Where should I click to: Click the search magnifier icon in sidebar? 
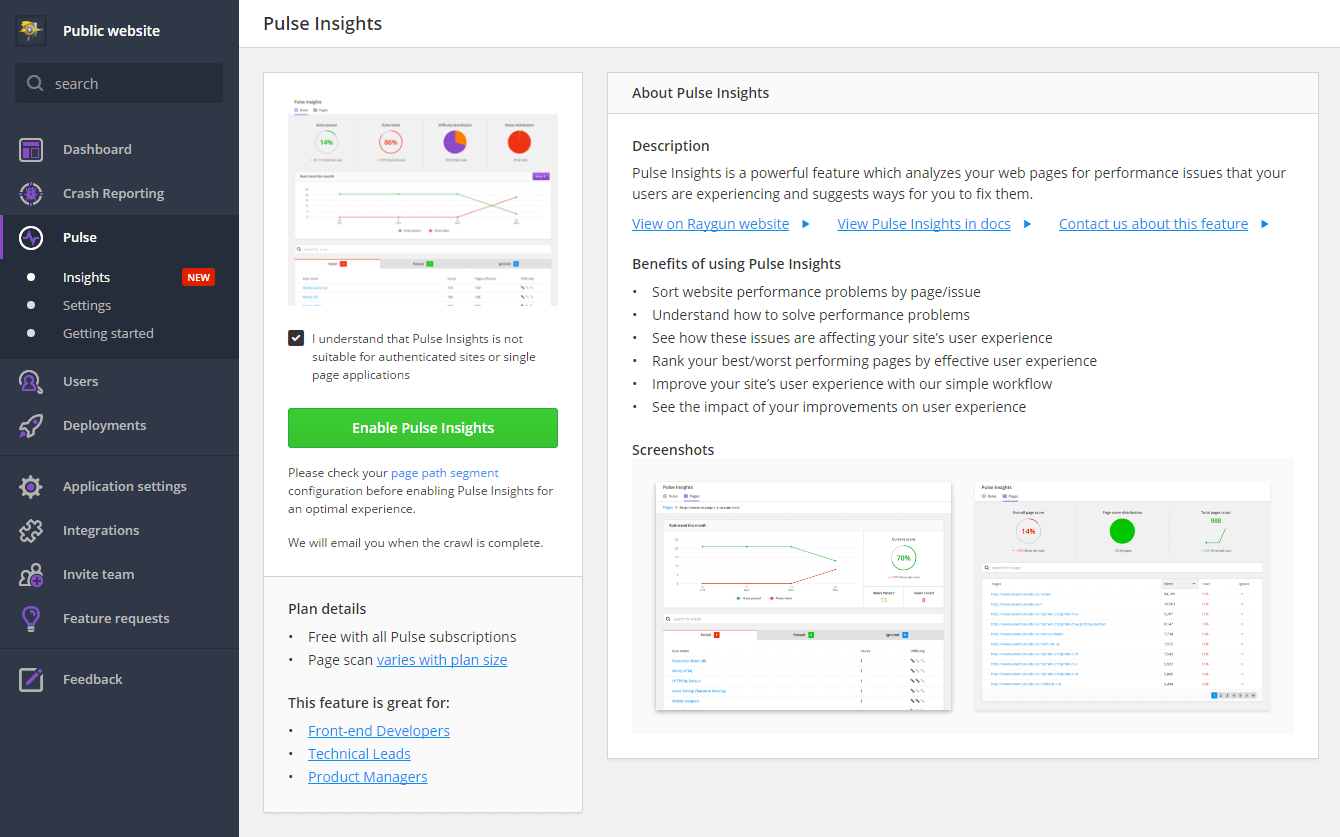coord(33,82)
